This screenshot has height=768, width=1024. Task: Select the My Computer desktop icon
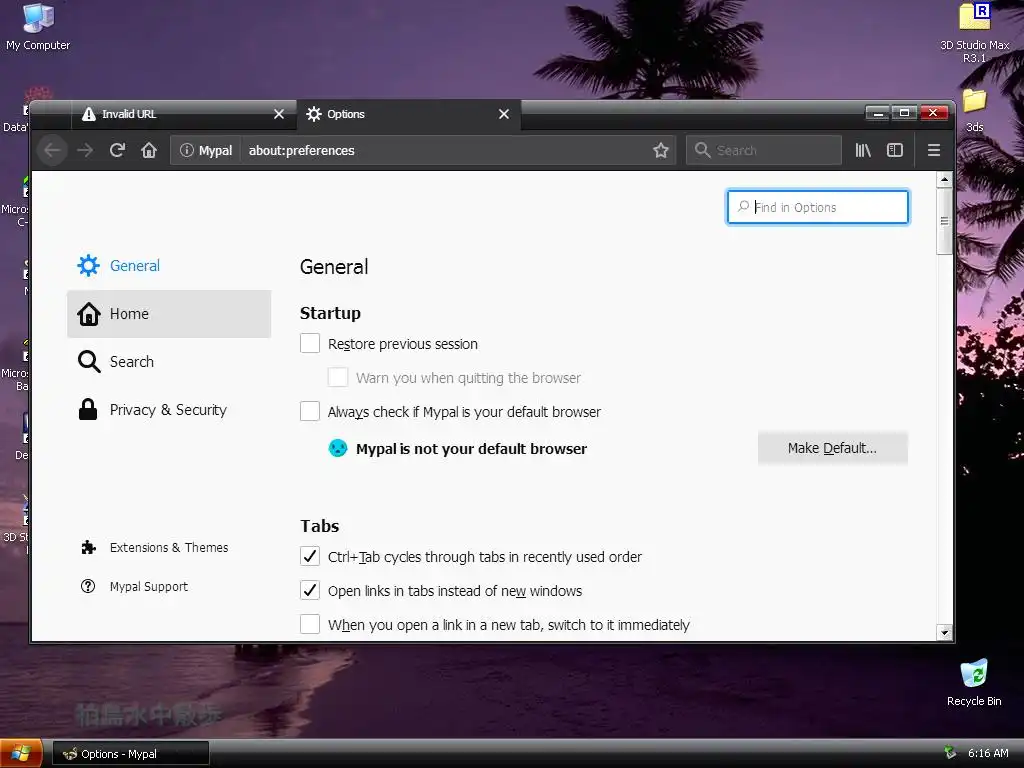tap(38, 27)
